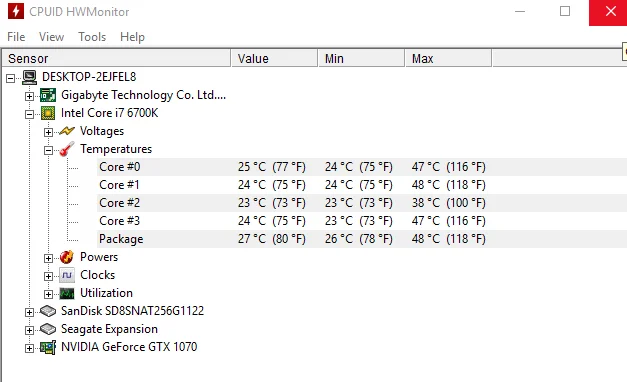Screen dimensions: 627x382
Task: Open the Tools menu
Action: pyautogui.click(x=92, y=37)
